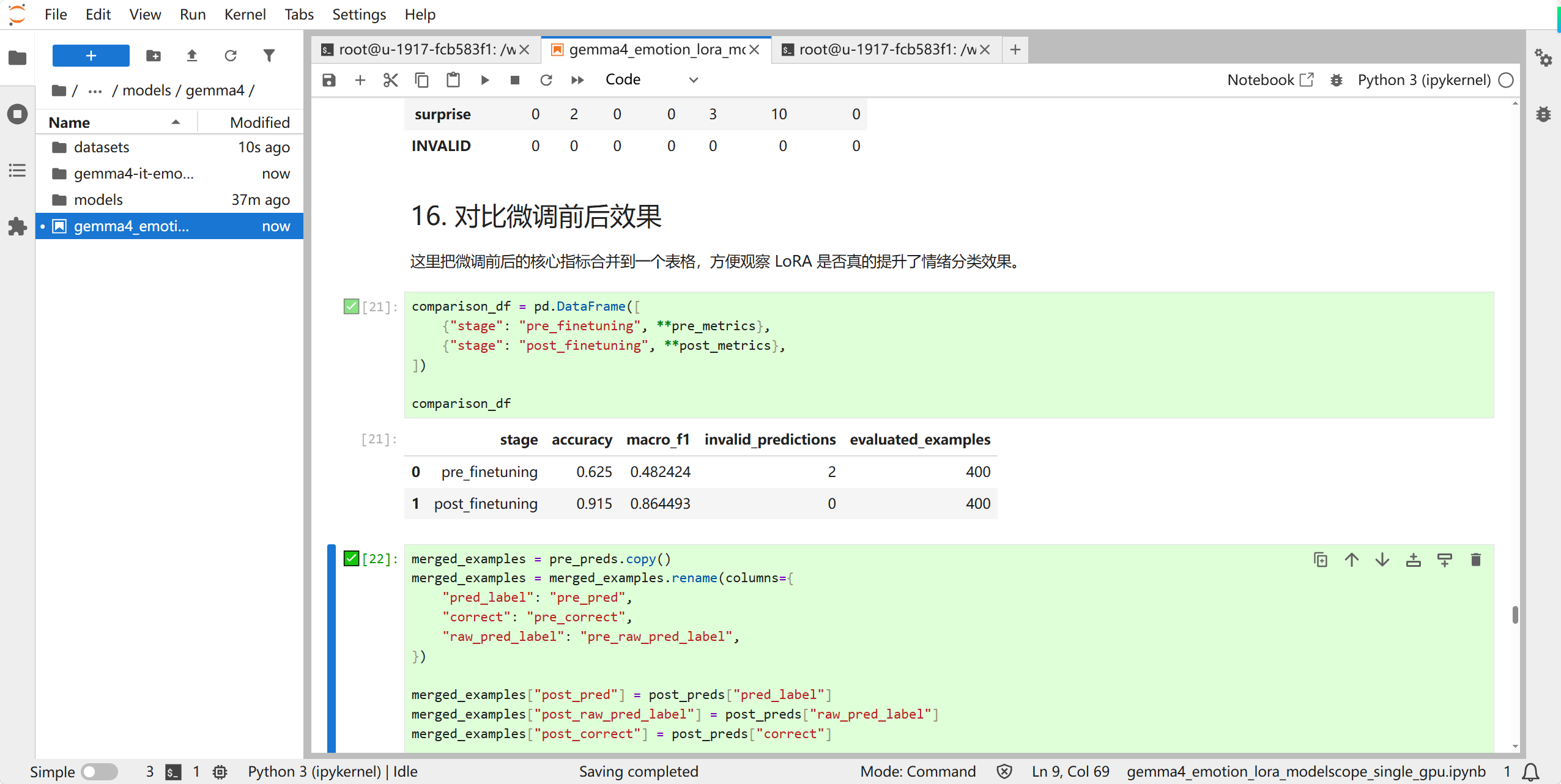Open the File Browser sidebar panel
The image size is (1561, 784).
[17, 57]
